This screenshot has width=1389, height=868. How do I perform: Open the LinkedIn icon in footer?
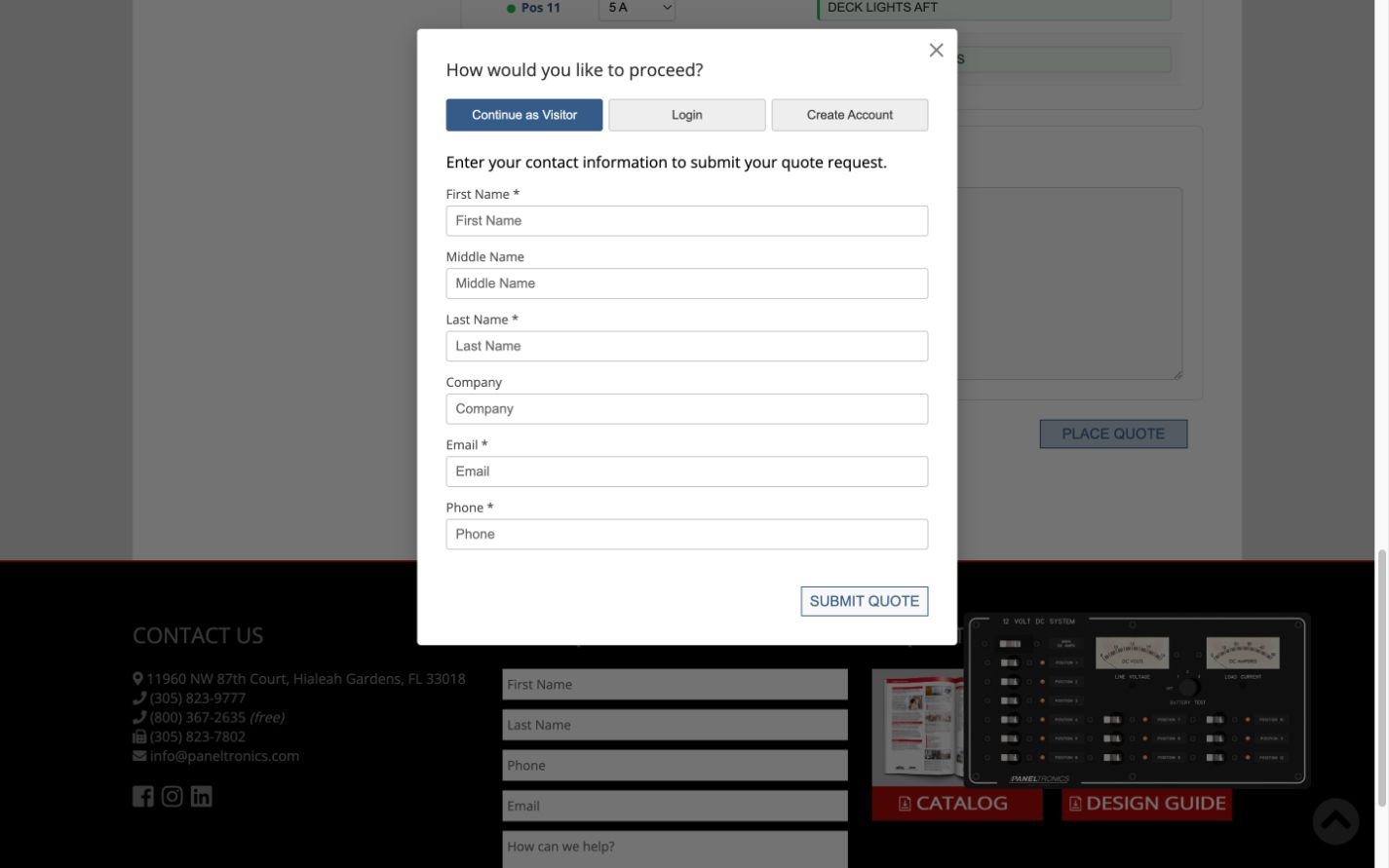coord(202,796)
